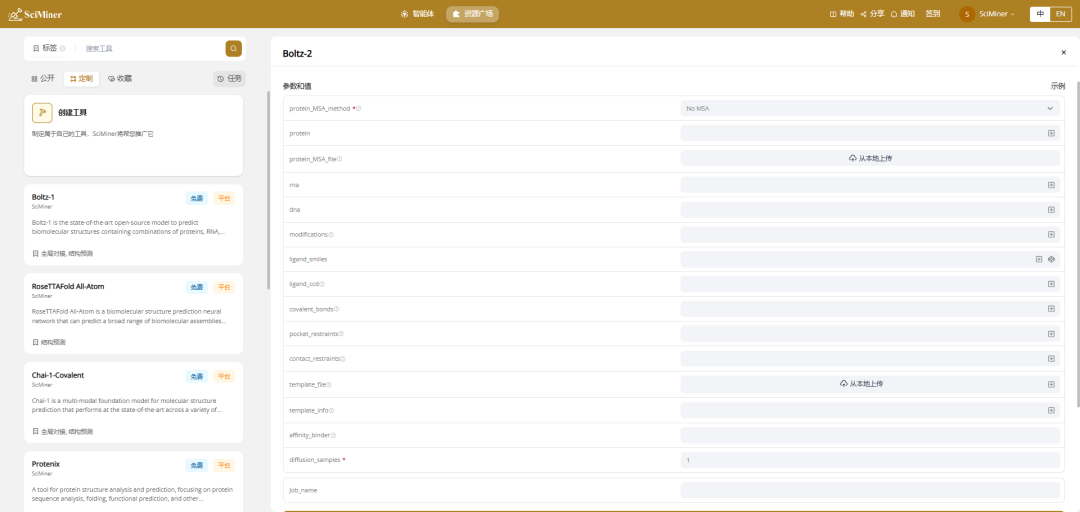The width and height of the screenshot is (1080, 512).
Task: Click the left tool list scrollbar
Action: pyautogui.click(x=268, y=190)
